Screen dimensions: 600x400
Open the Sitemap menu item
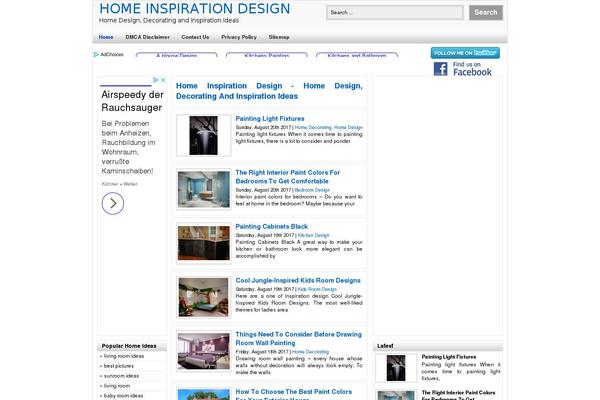[x=279, y=37]
